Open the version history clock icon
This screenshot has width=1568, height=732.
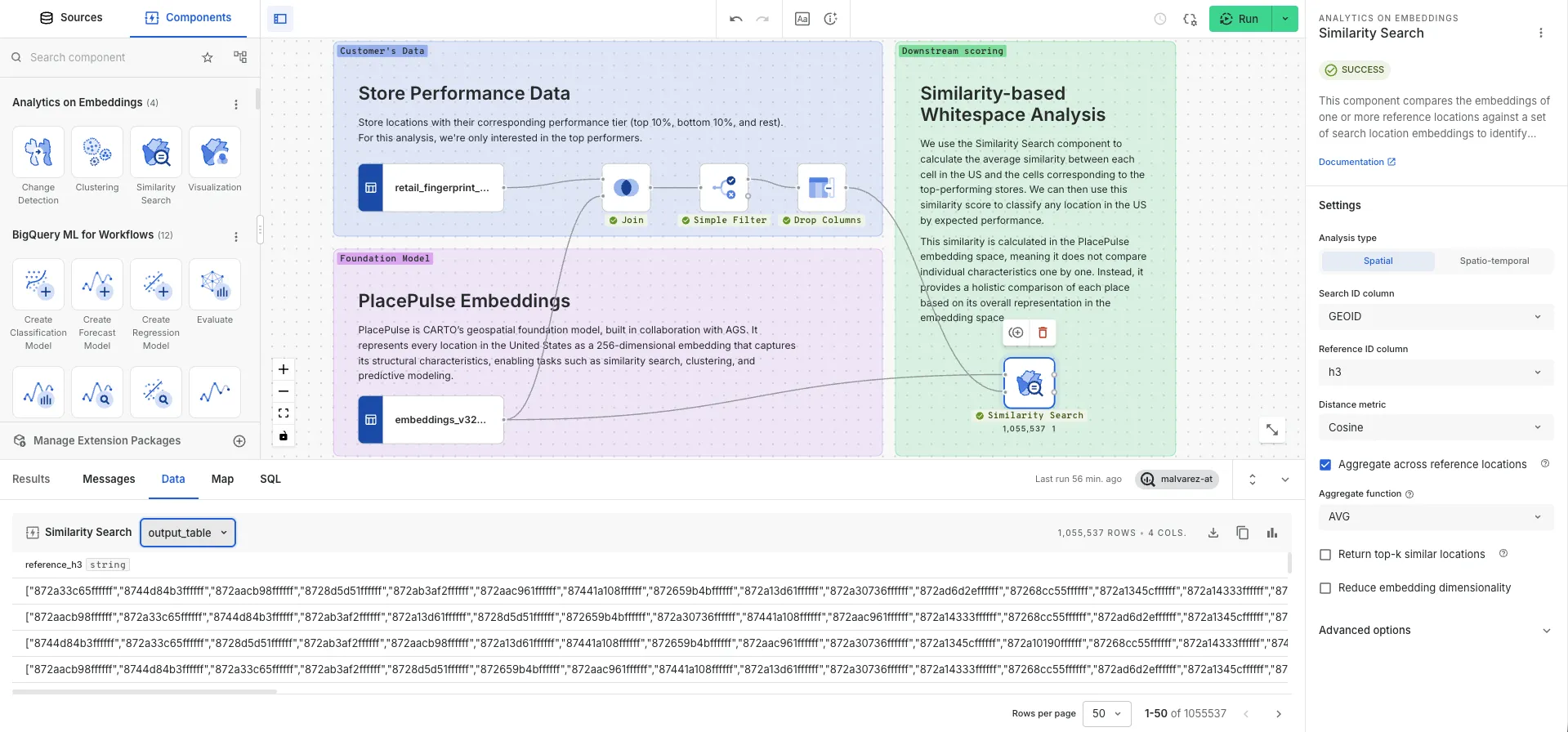pos(1160,19)
